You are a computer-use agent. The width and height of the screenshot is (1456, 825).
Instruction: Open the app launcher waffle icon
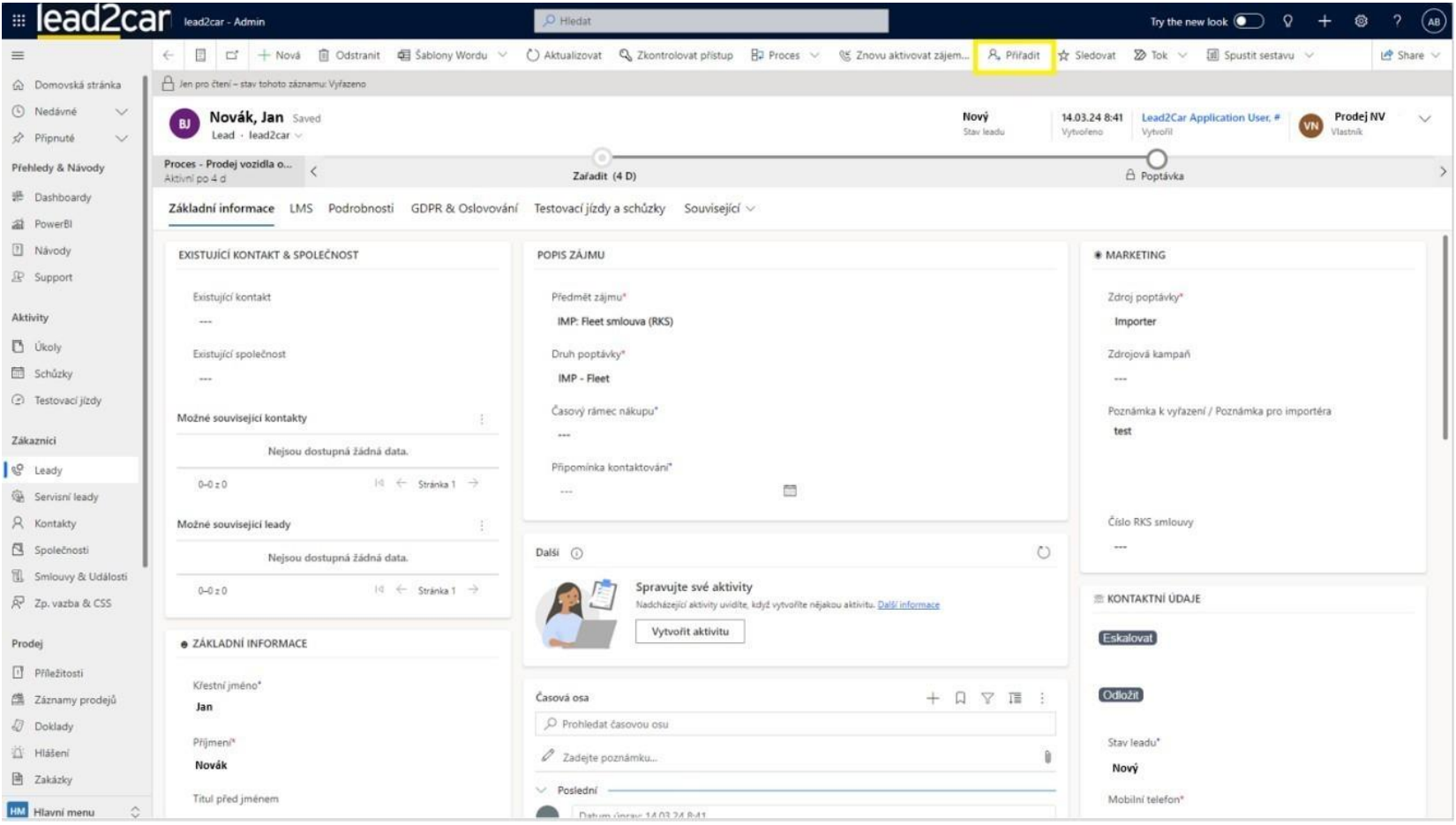pyautogui.click(x=19, y=20)
